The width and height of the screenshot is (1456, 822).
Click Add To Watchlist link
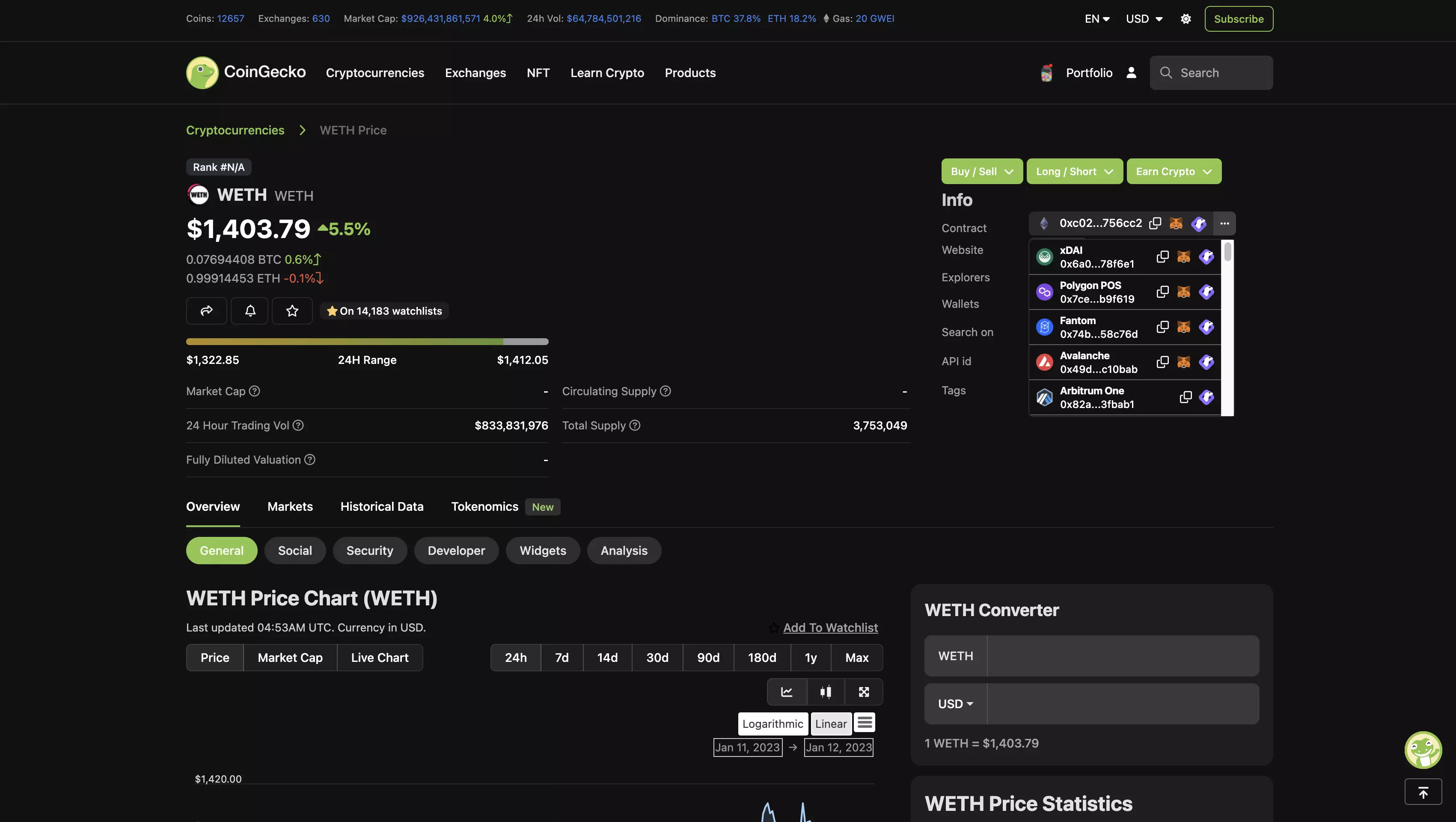coord(830,628)
